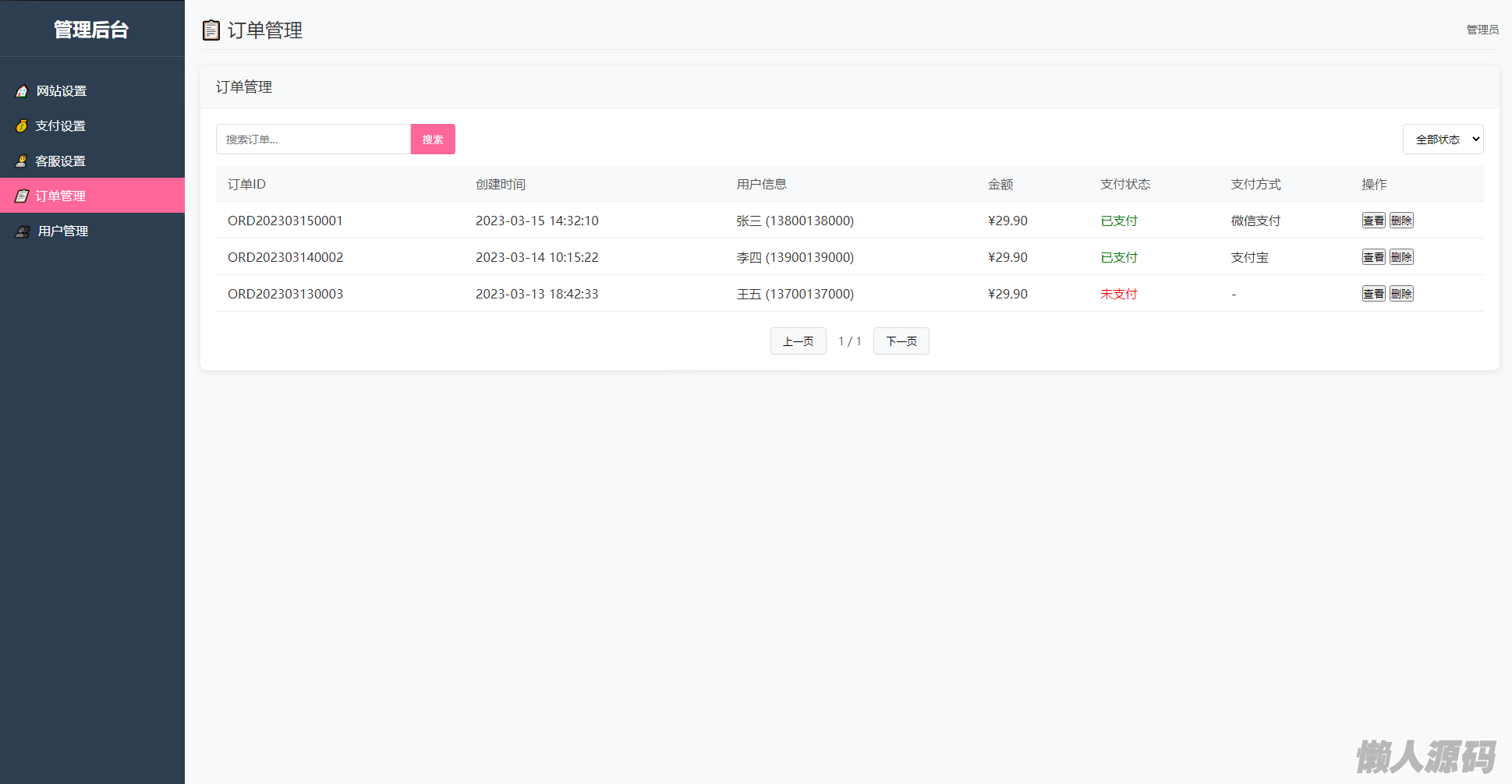1512x784 pixels.
Task: Go to 用户管理 in the sidebar
Action: pos(63,231)
